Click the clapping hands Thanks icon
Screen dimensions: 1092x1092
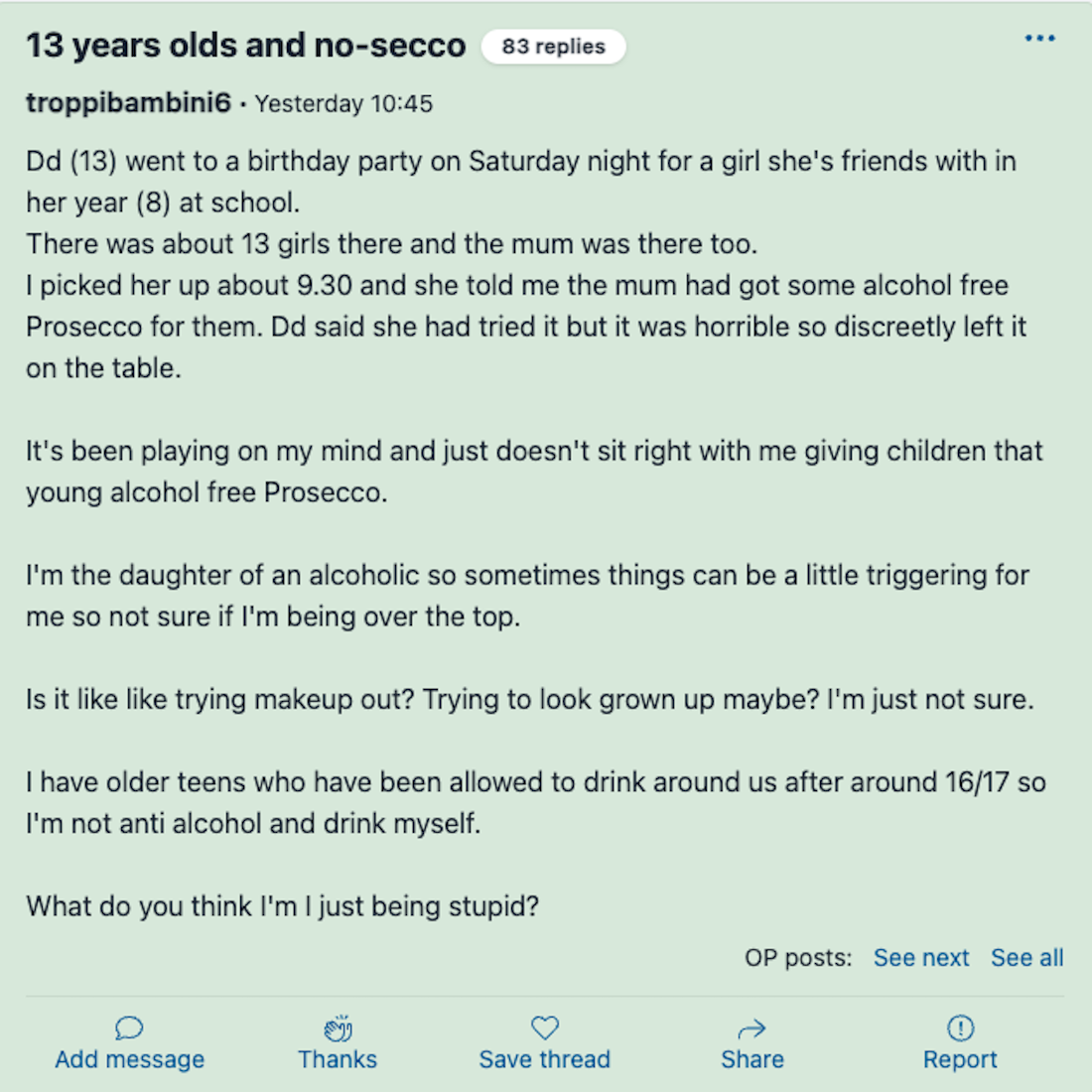(338, 1027)
